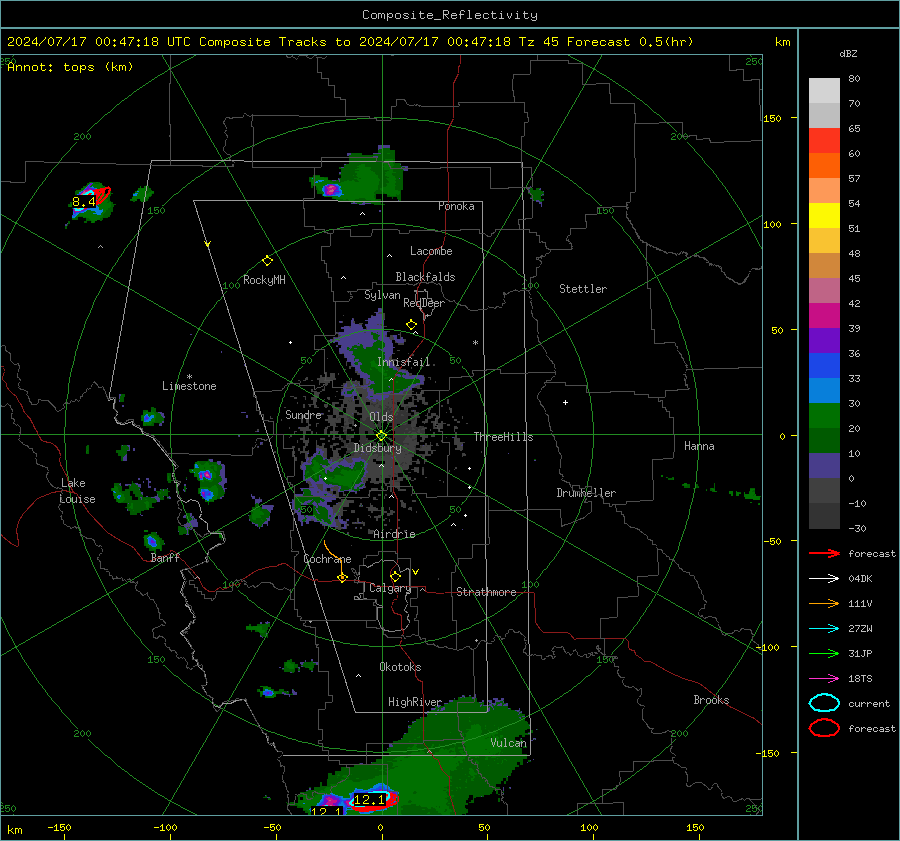
Task: Click the RockyMH label
Action: click(x=264, y=280)
